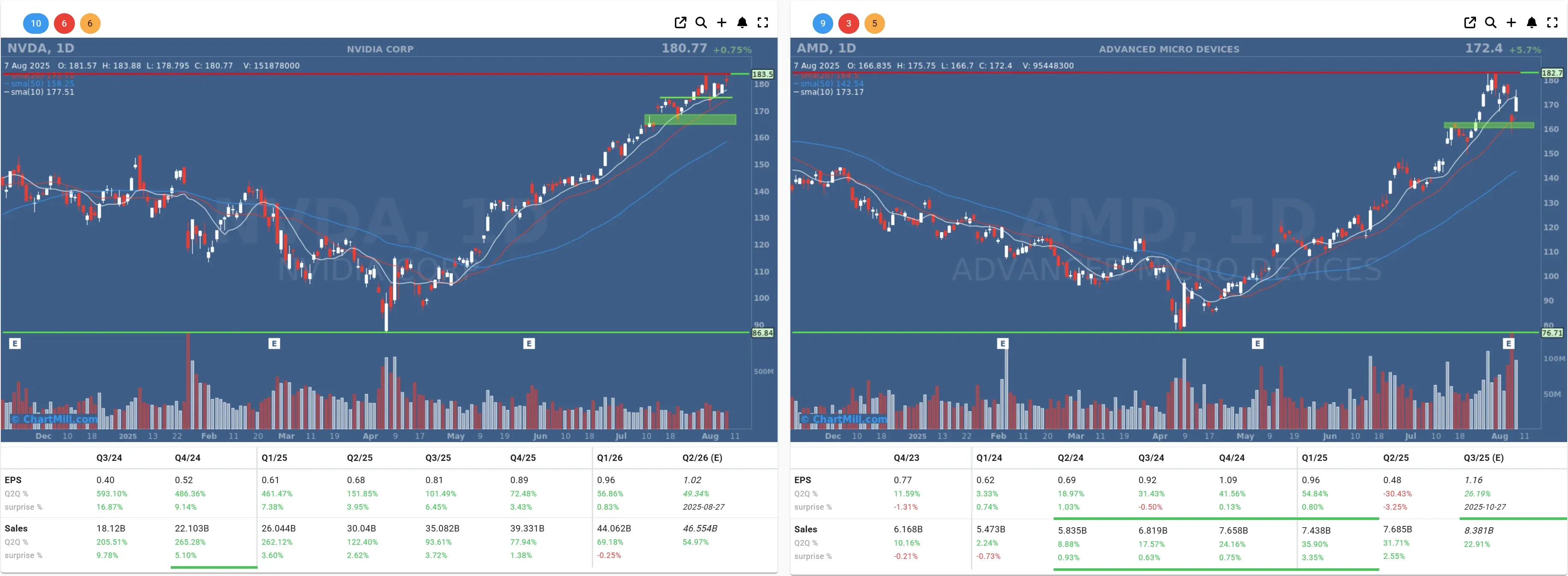1568x576 pixels.
Task: Click the red 6 rating badge for NVDA
Action: [64, 23]
